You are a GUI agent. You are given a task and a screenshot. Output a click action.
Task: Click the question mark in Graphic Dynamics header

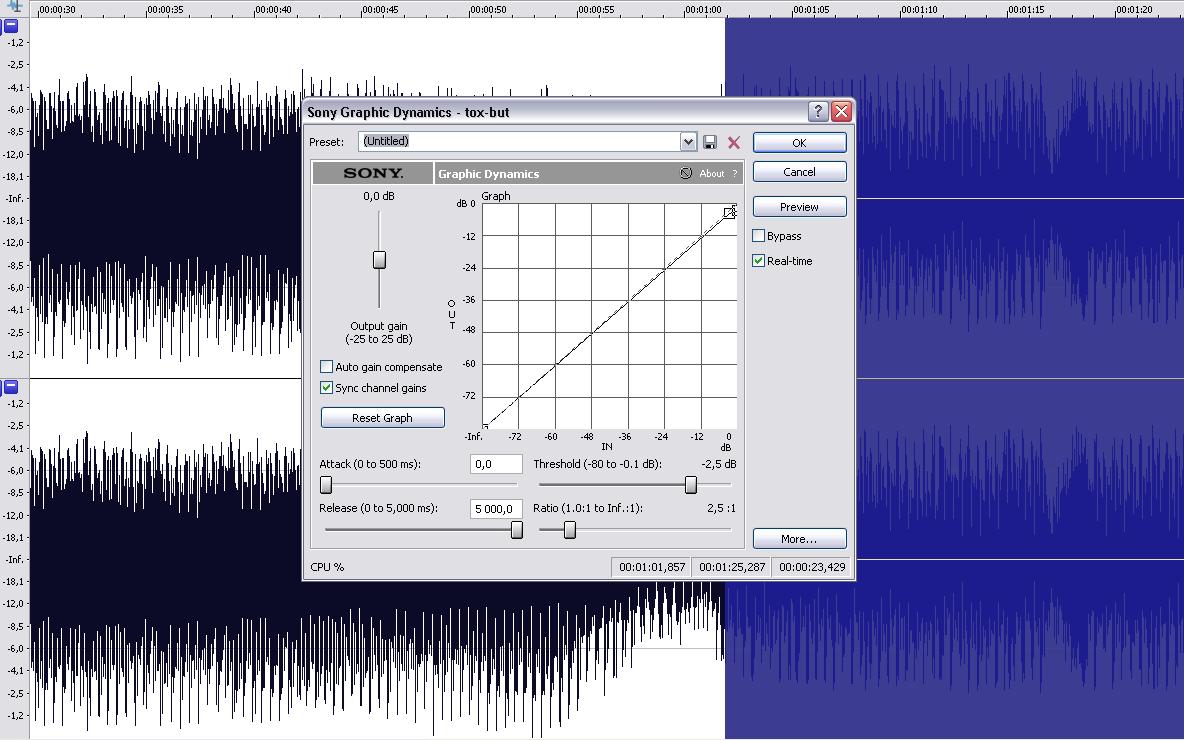pyautogui.click(x=734, y=174)
